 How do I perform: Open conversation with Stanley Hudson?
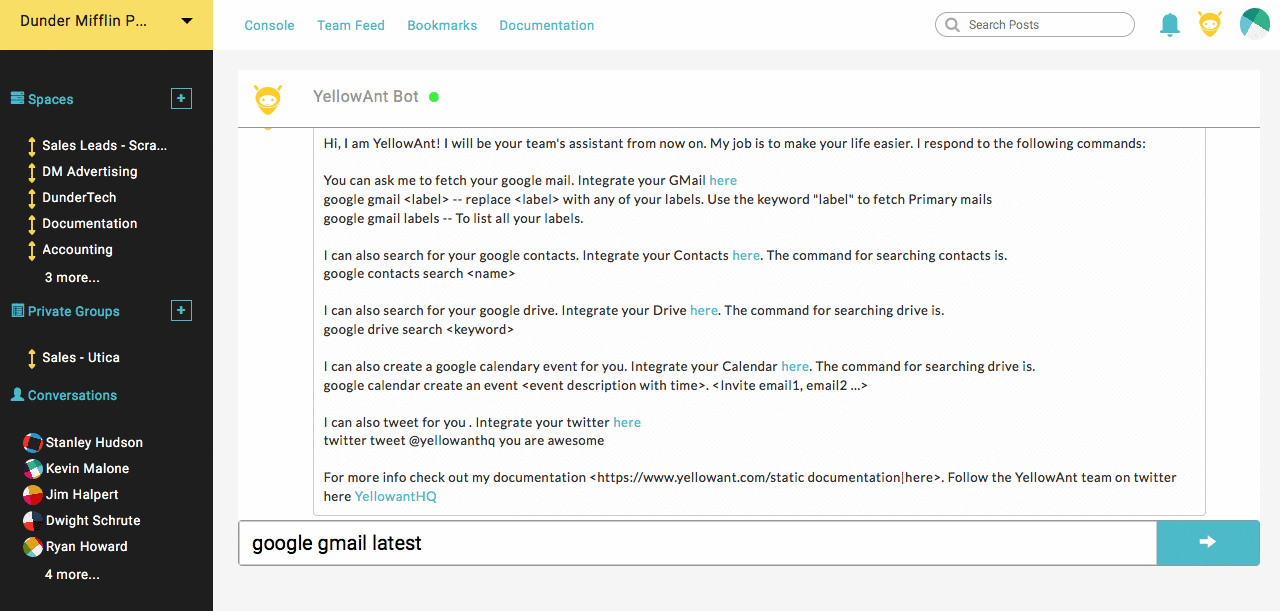(94, 442)
